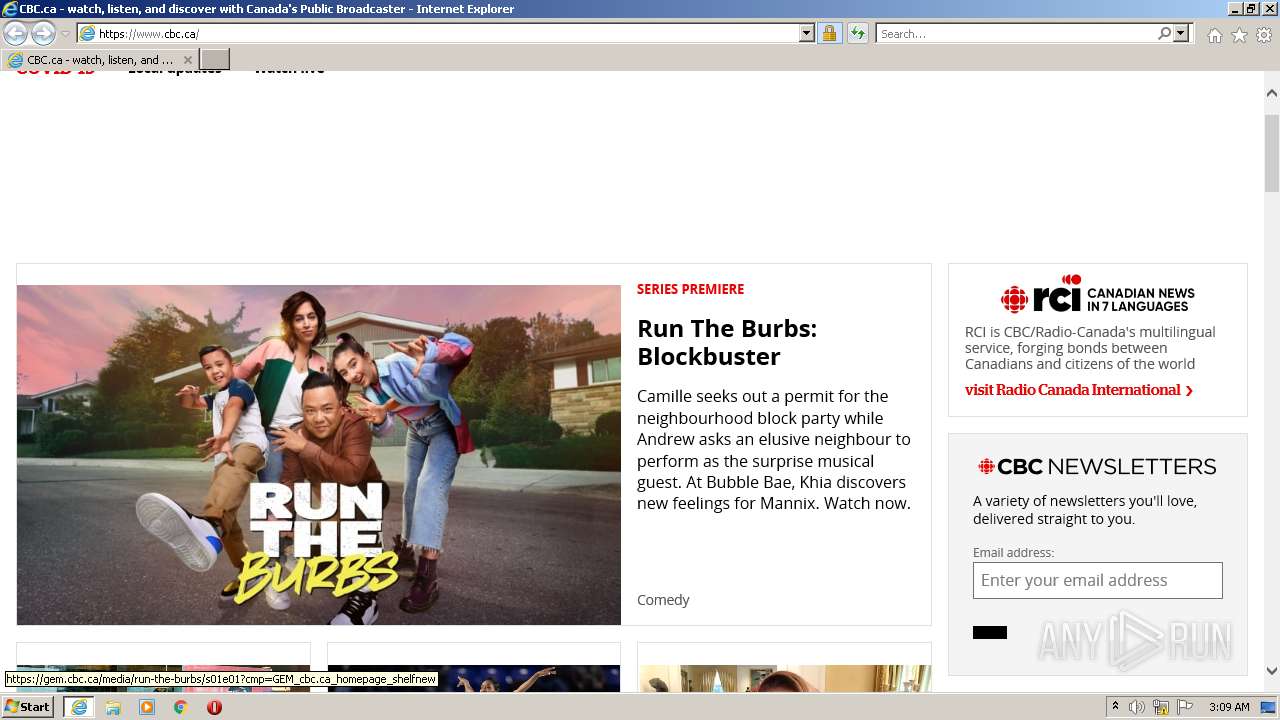Click the Email address label
This screenshot has height=720, width=1280.
pyautogui.click(x=1013, y=552)
